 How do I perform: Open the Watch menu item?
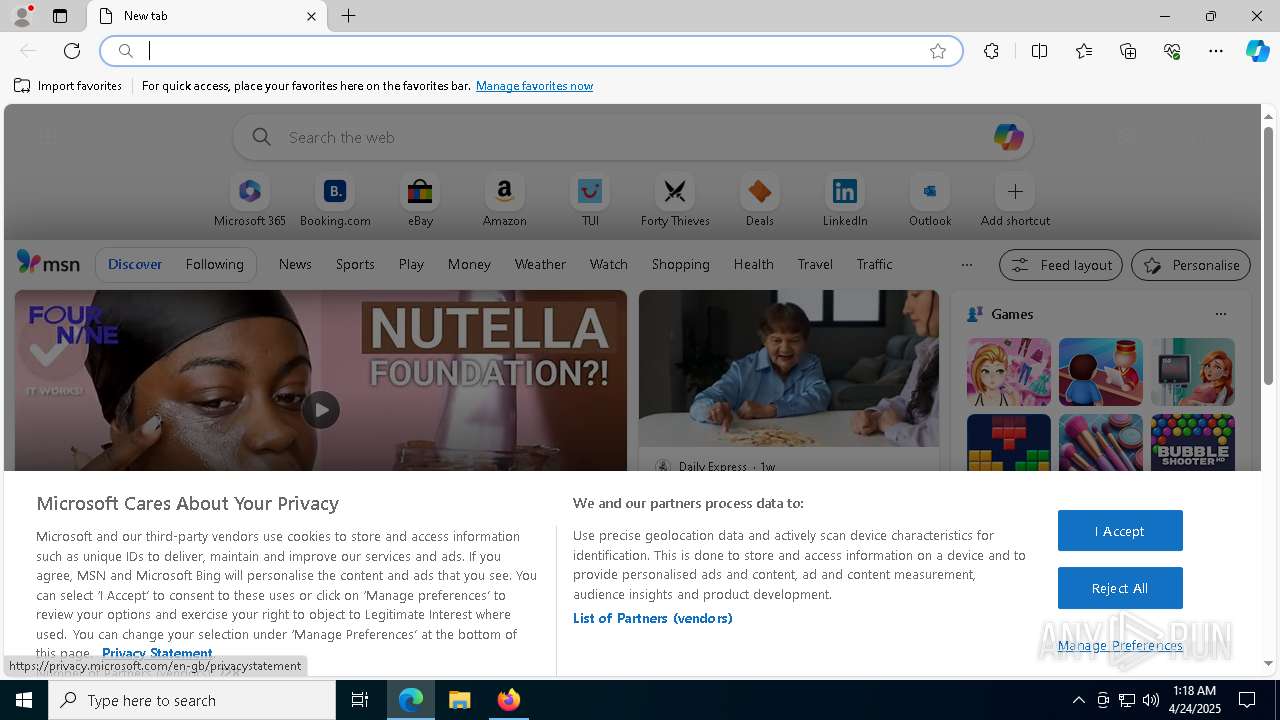coord(609,264)
